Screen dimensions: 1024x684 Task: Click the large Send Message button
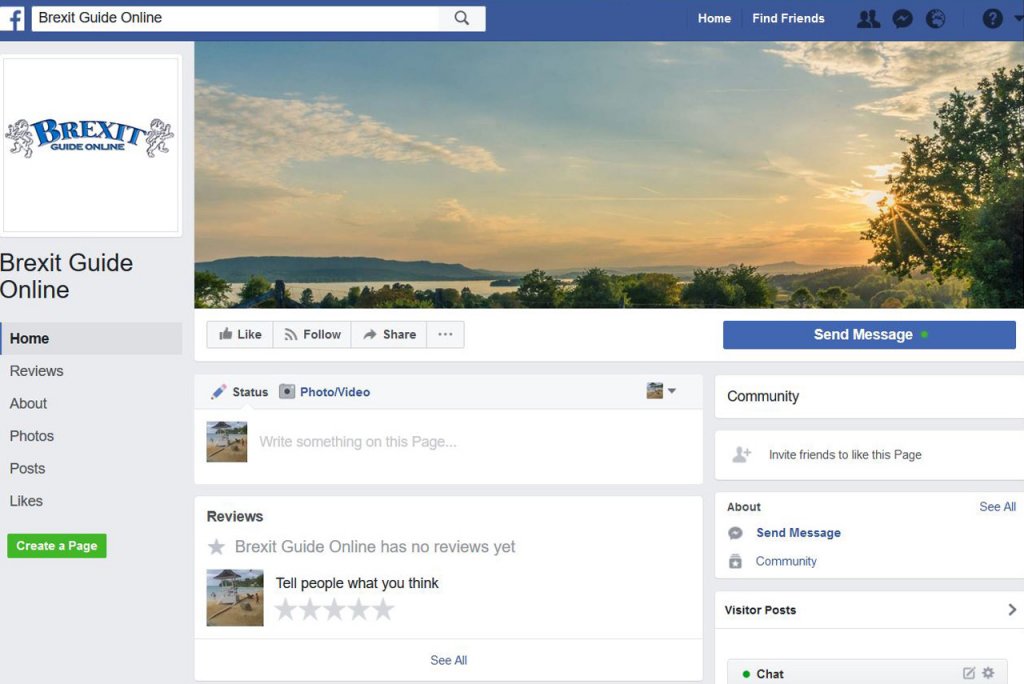click(x=869, y=334)
